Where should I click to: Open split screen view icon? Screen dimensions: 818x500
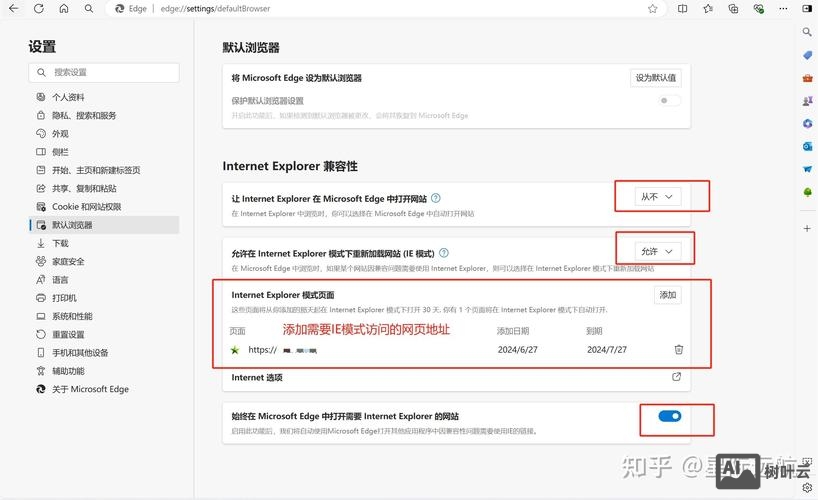[683, 9]
